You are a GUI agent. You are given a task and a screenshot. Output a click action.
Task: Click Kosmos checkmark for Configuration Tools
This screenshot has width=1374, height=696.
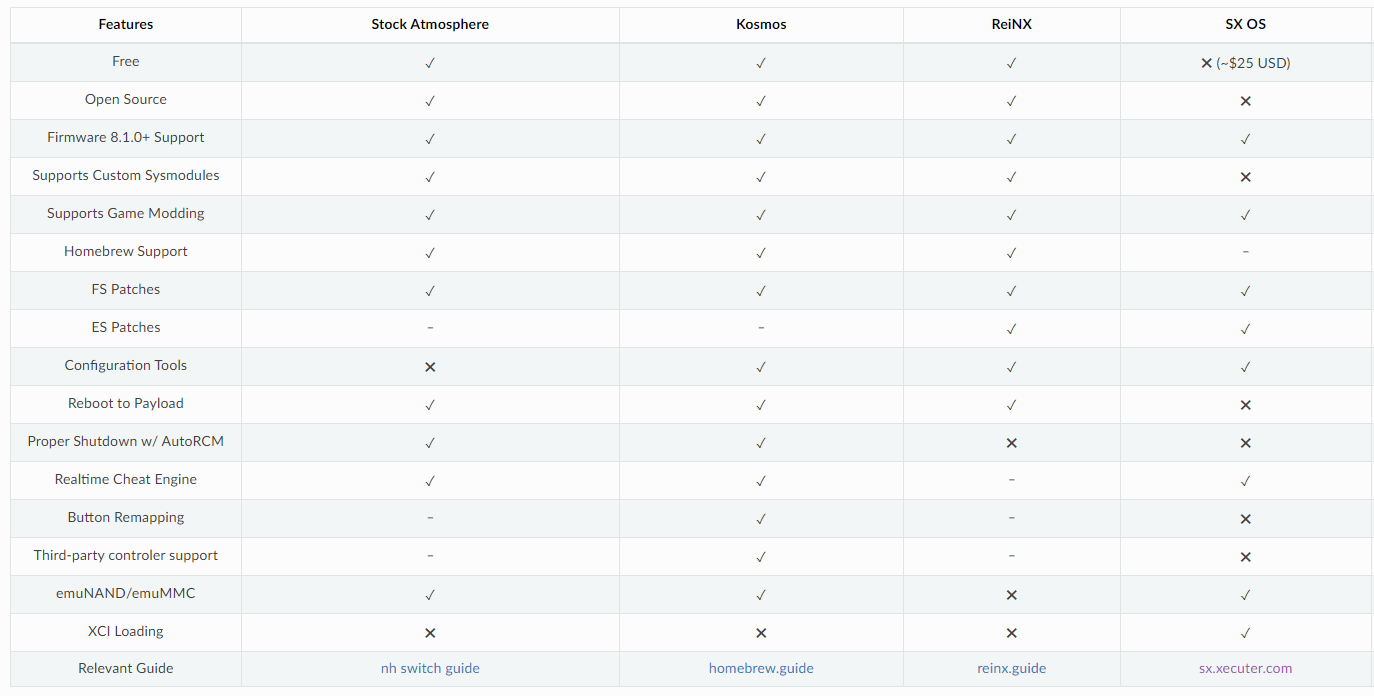[761, 367]
